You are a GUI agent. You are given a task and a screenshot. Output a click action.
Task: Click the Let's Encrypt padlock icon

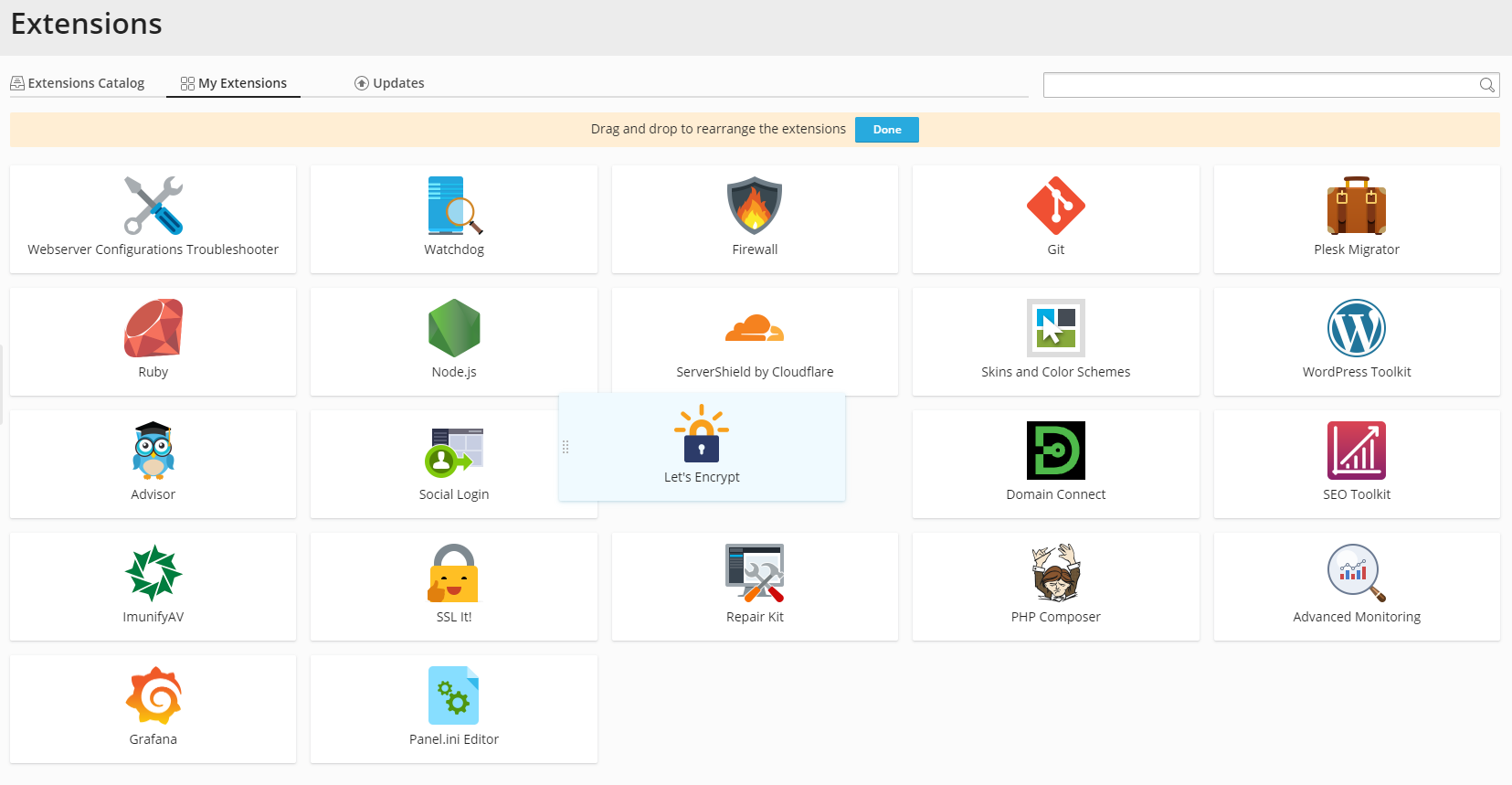tap(702, 434)
